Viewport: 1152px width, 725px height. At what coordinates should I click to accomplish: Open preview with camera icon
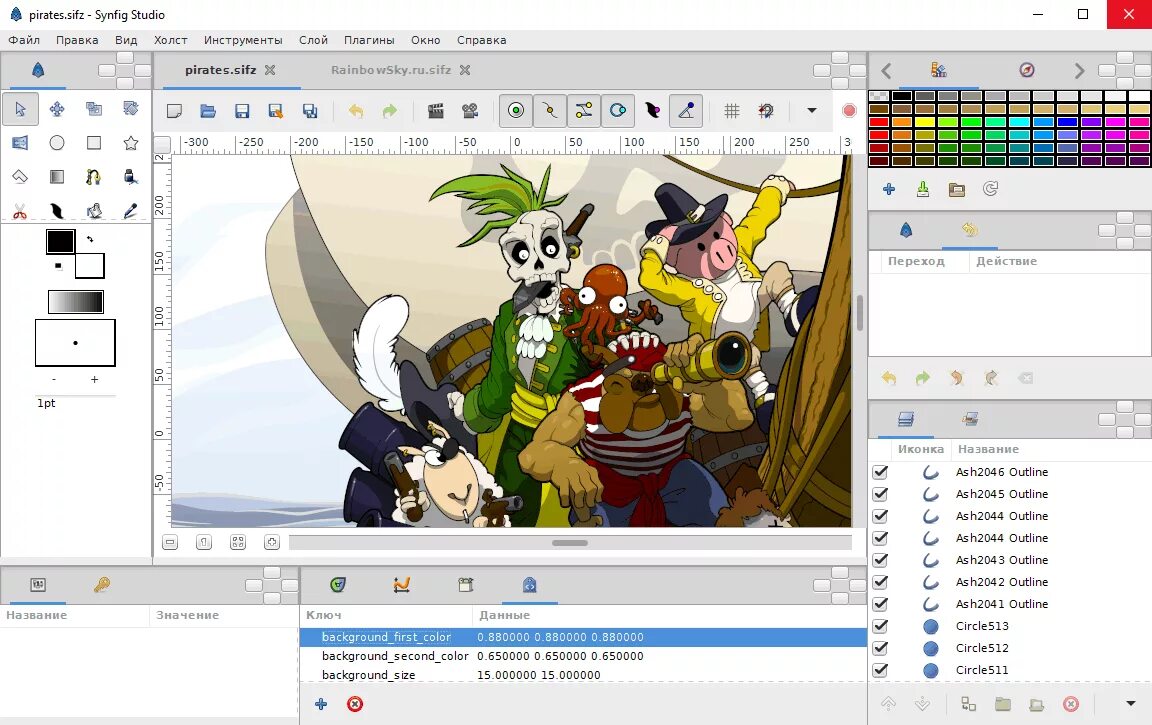pyautogui.click(x=470, y=111)
